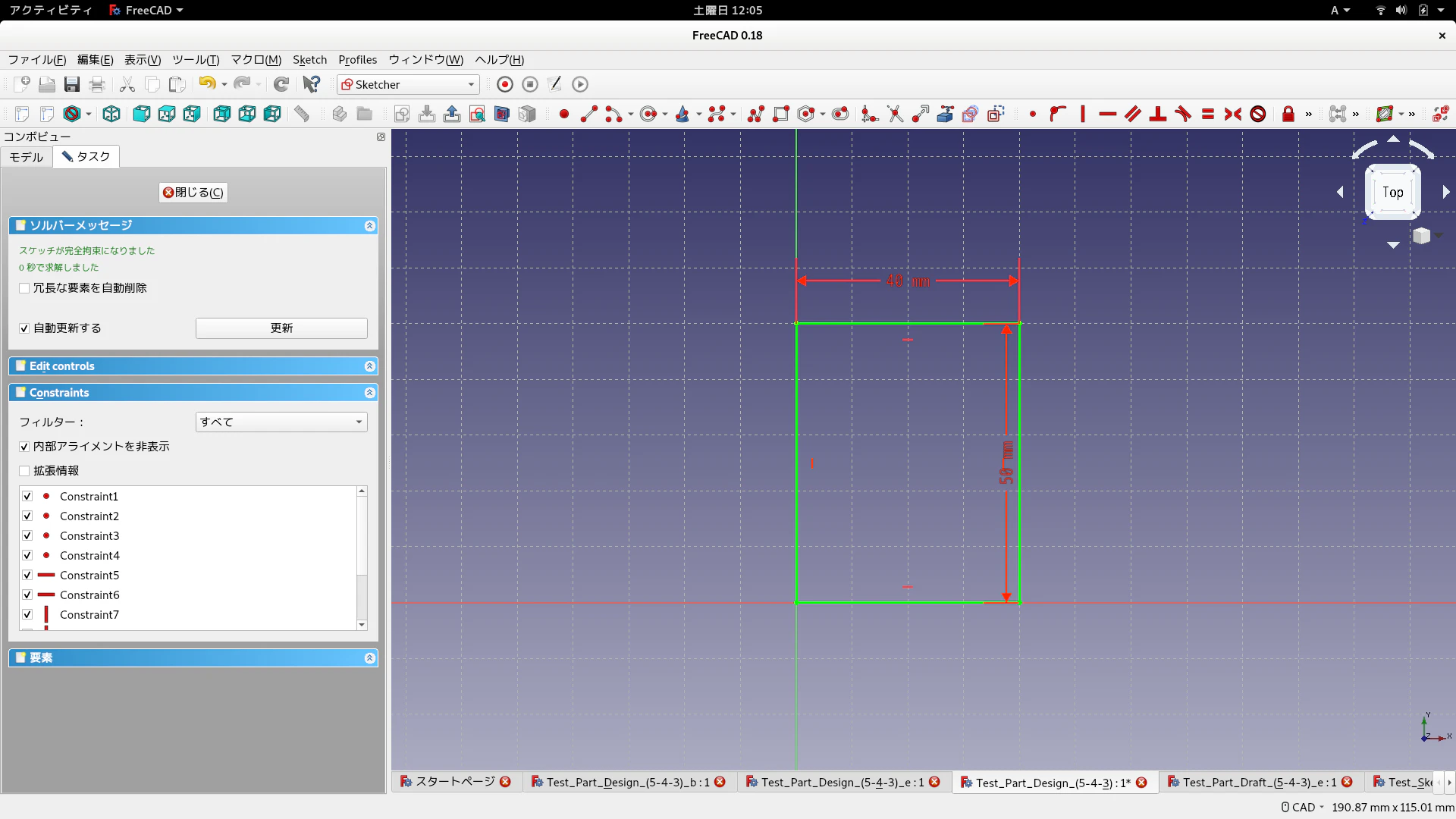
Task: Select the fillet tool
Action: point(870,114)
